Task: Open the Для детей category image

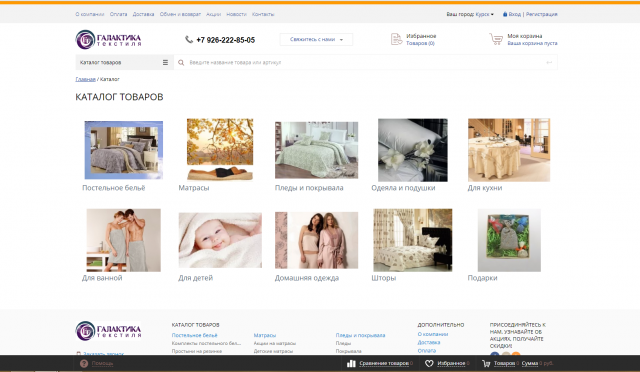Action: coord(220,240)
